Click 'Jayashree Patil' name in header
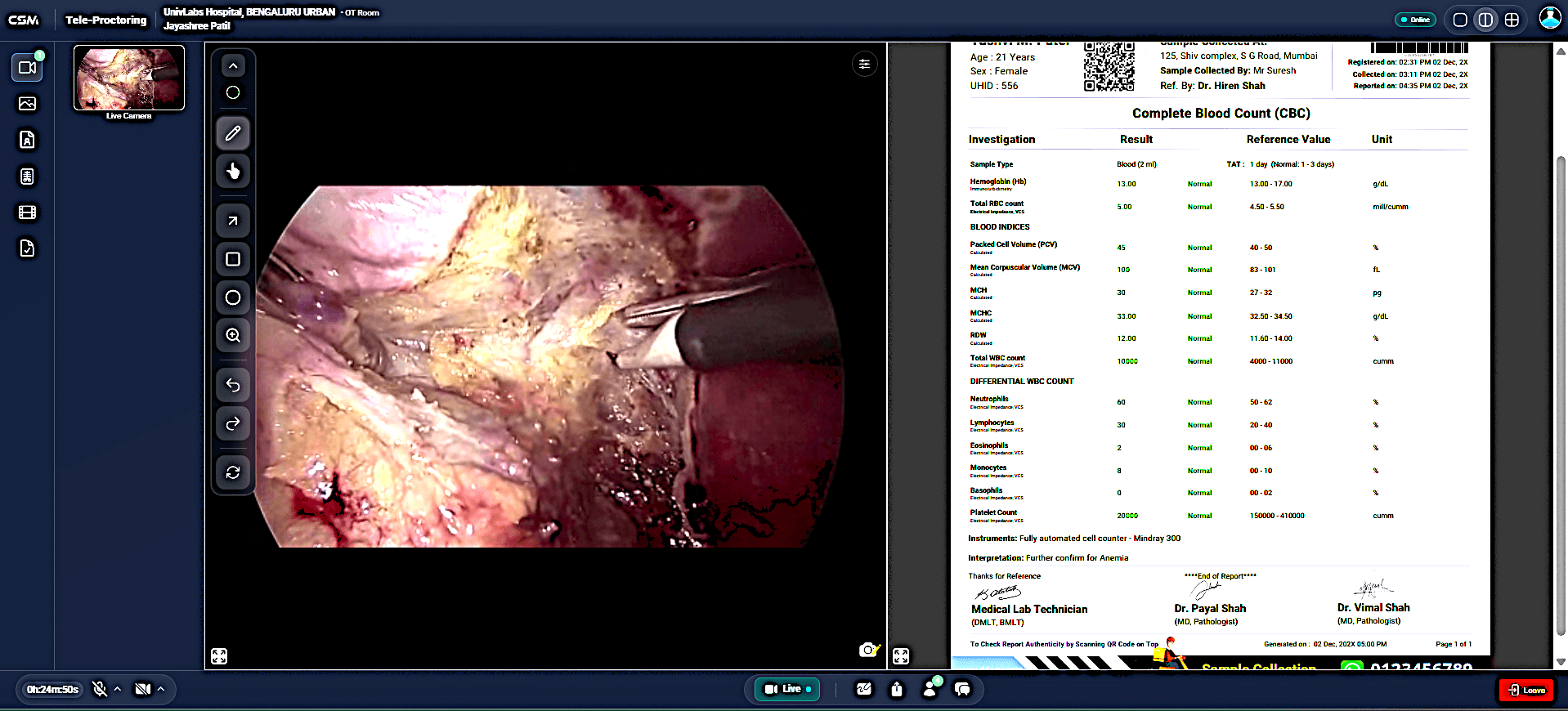This screenshot has width=1568, height=711. point(197,26)
